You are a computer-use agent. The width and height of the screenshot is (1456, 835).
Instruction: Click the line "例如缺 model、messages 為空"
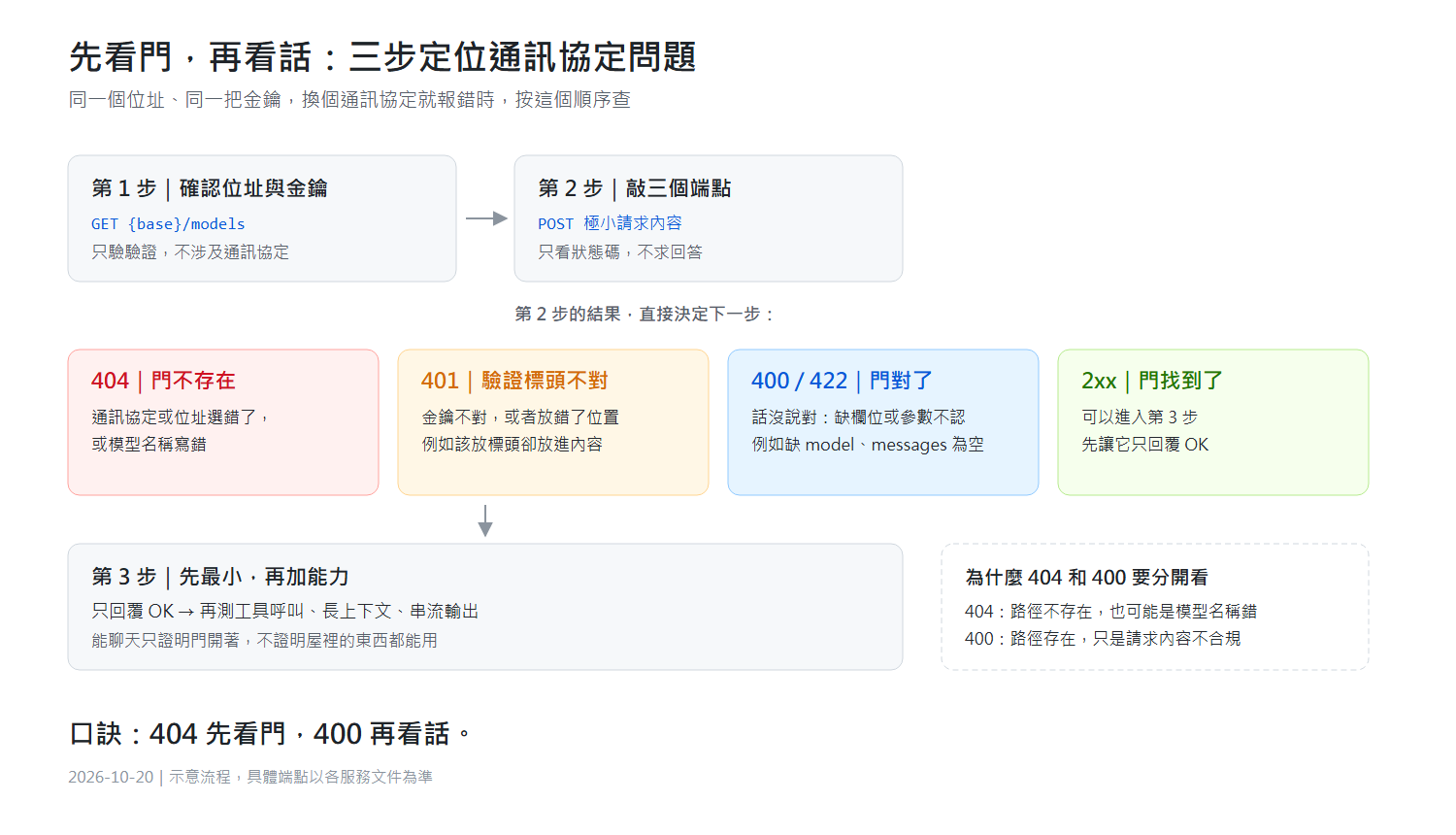click(x=868, y=445)
